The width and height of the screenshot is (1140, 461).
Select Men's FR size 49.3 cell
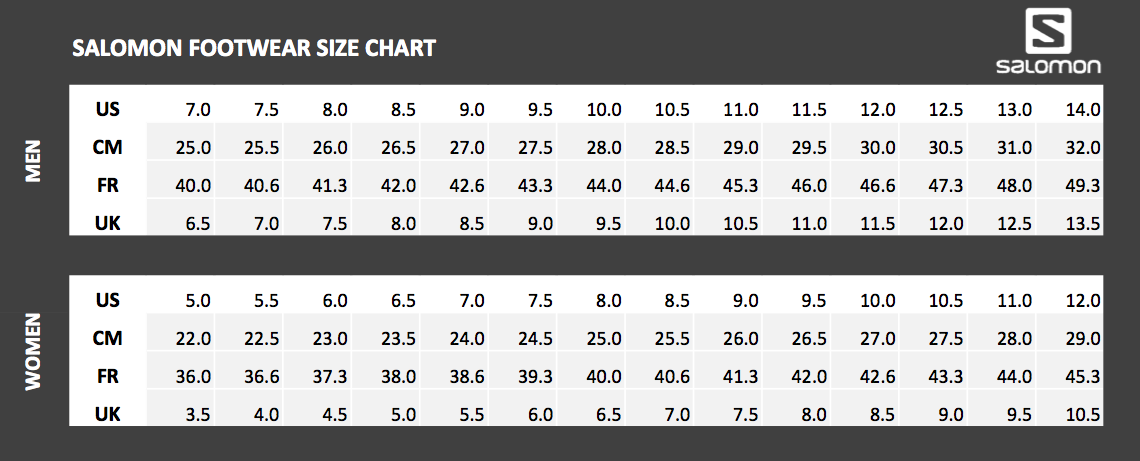coord(1082,185)
